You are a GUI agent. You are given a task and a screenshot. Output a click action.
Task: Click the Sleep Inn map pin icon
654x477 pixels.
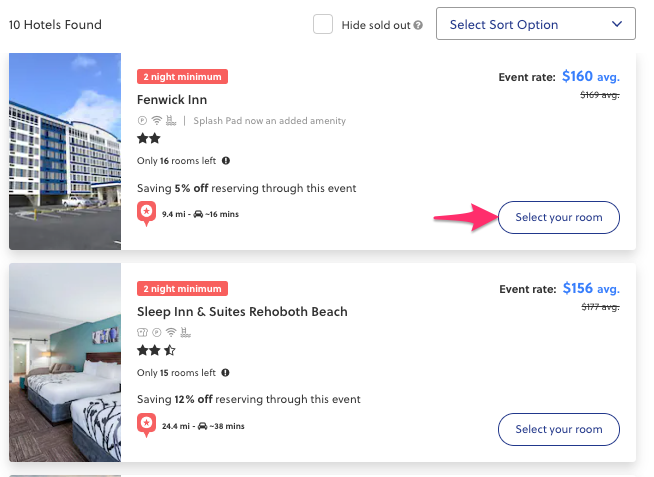point(146,425)
